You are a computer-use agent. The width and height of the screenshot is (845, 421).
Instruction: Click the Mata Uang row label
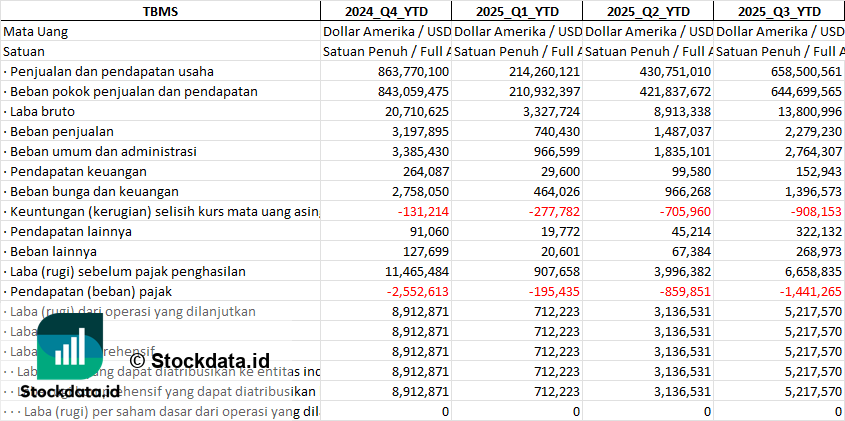coord(36,32)
